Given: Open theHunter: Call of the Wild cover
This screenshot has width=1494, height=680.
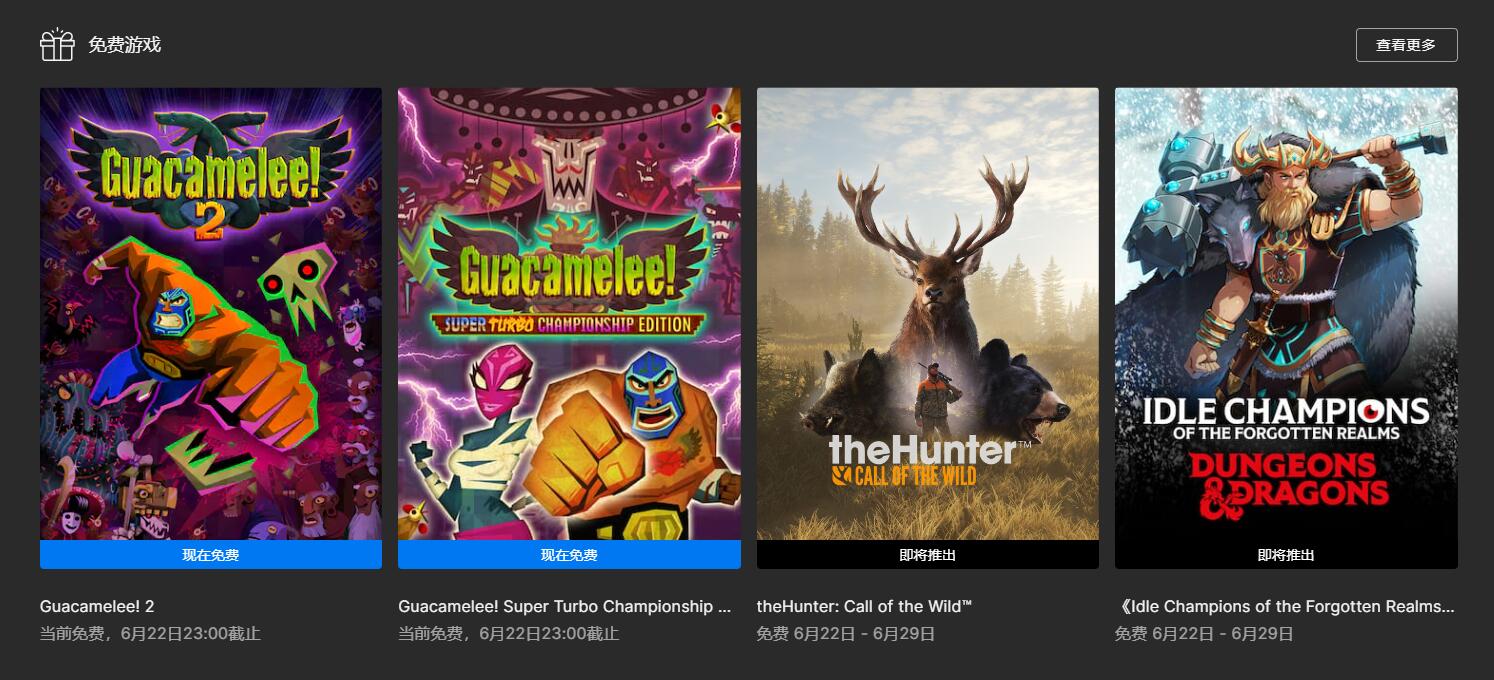Looking at the screenshot, I should [x=928, y=314].
